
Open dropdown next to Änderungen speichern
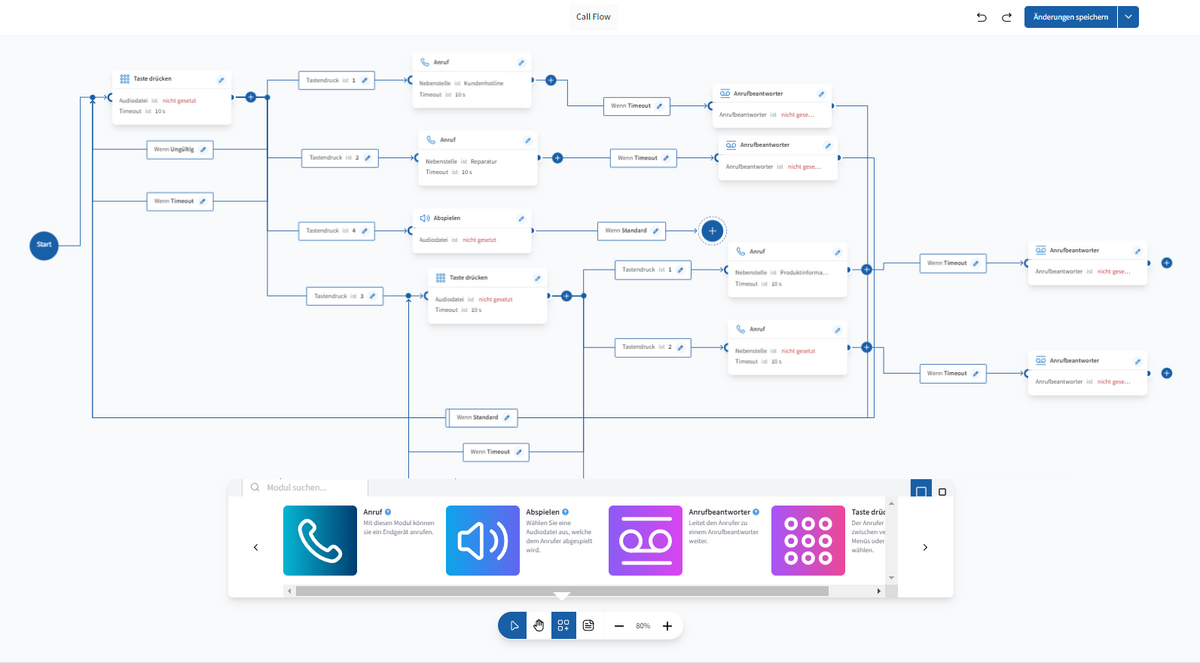[x=1128, y=17]
